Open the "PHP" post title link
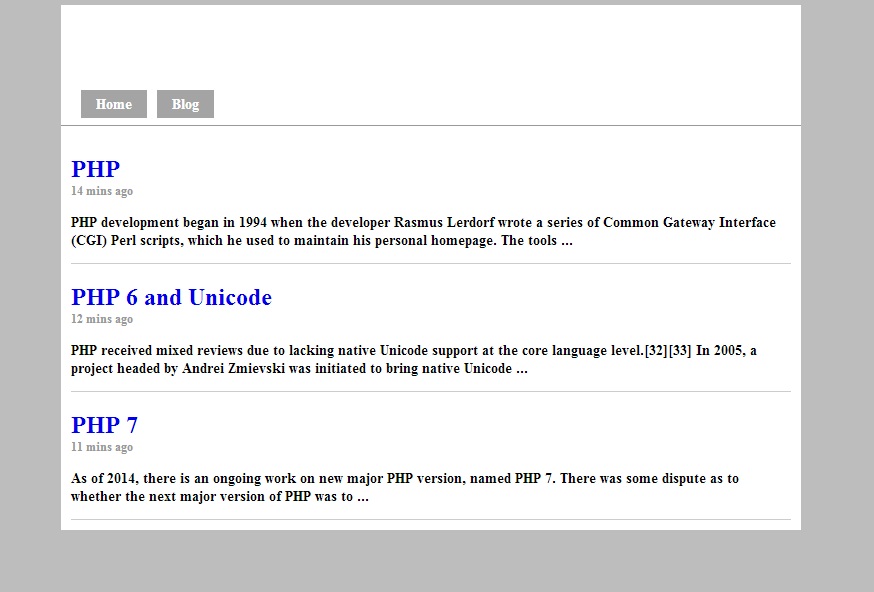Screen dimensions: 874x592 (x=95, y=169)
